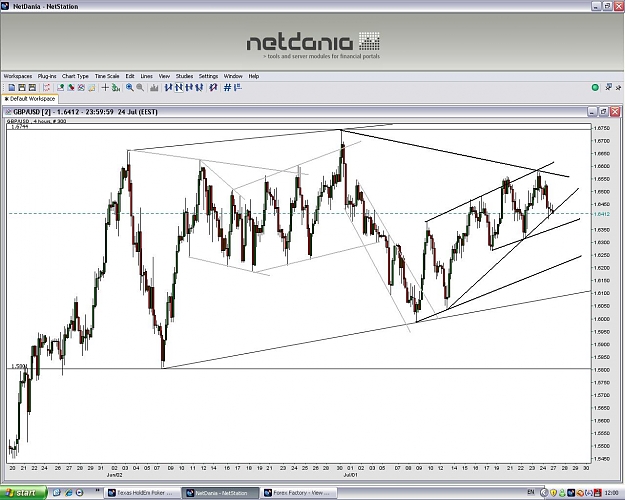Click the system tray clock

[x=611, y=493]
